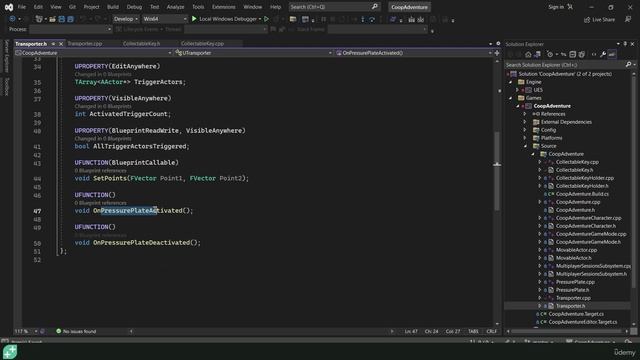Toggle pin on the Transporter.h tab
The height and width of the screenshot is (360, 640).
[53, 44]
